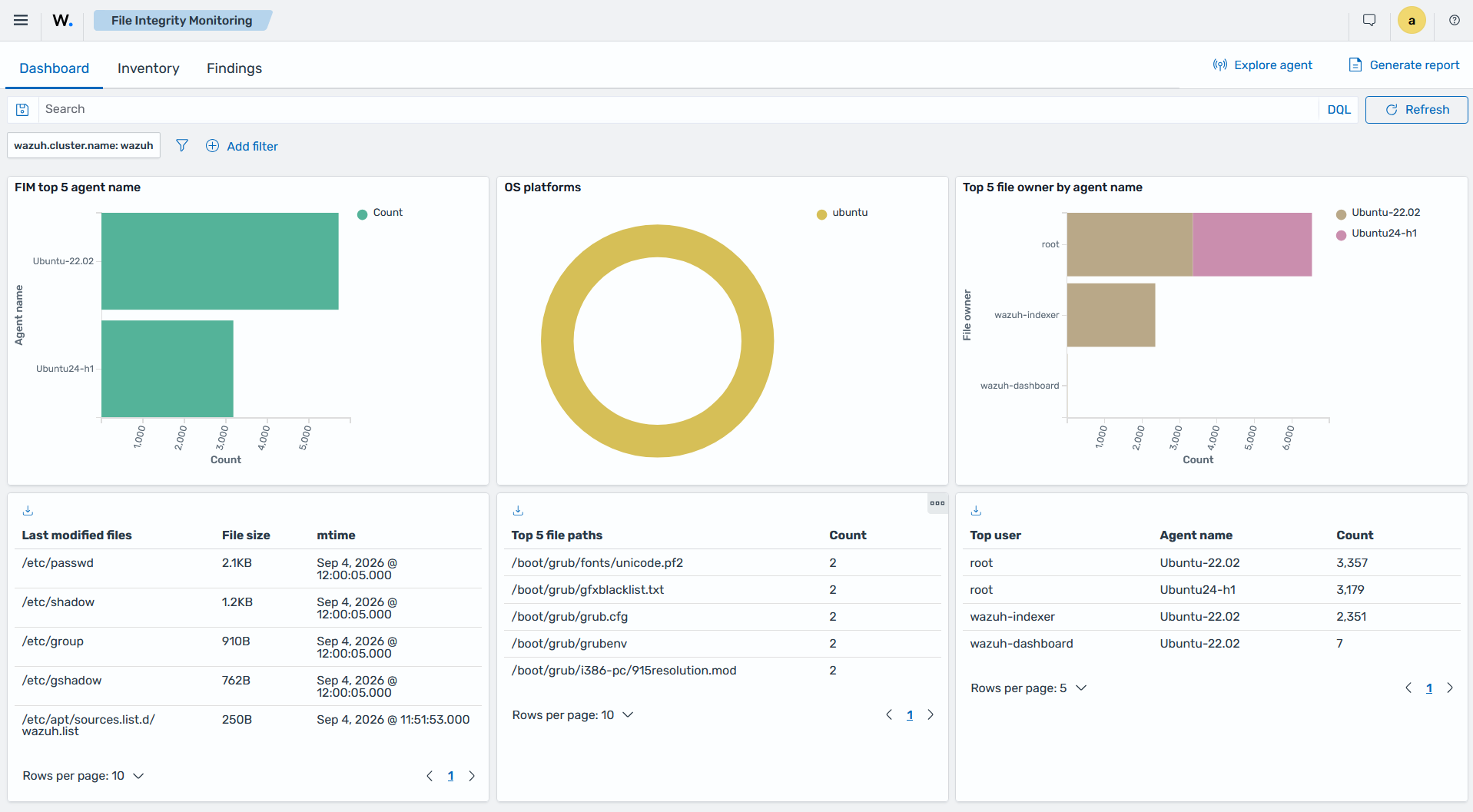This screenshot has height=812, width=1473.
Task: Switch to the Findings tab
Action: tap(234, 68)
